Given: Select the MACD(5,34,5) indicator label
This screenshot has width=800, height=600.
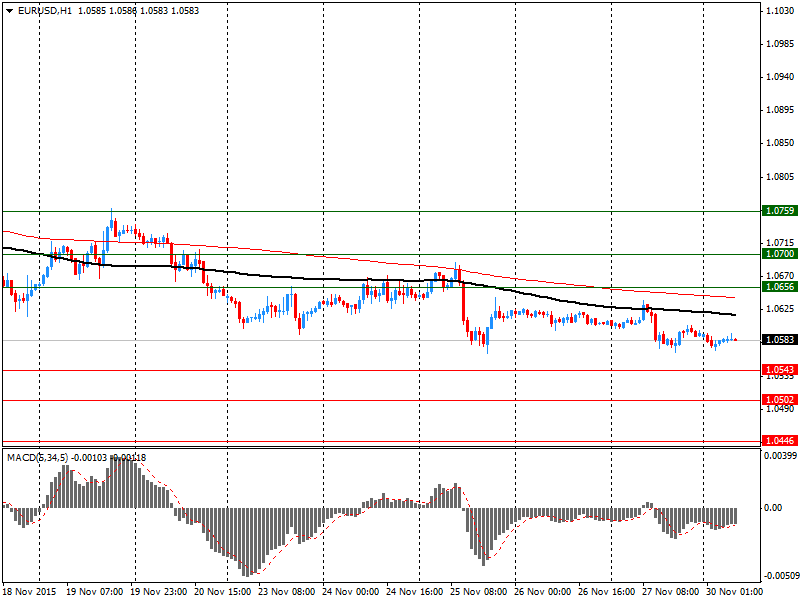Looking at the screenshot, I should pos(37,458).
